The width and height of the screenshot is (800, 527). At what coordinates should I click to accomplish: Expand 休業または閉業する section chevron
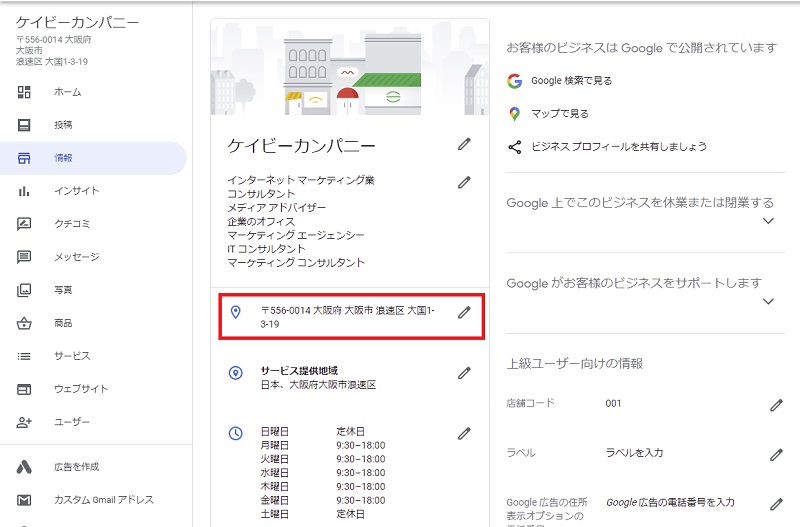[x=768, y=221]
